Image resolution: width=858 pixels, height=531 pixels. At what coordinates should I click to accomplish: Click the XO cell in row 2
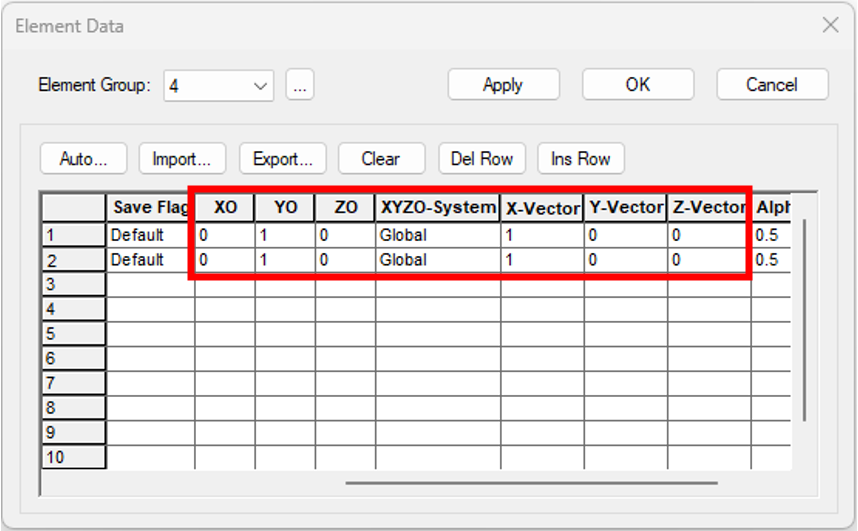[x=225, y=260]
